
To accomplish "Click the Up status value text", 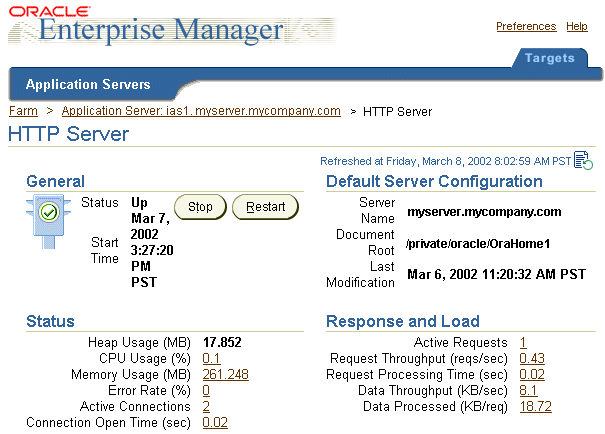I will pos(139,203).
